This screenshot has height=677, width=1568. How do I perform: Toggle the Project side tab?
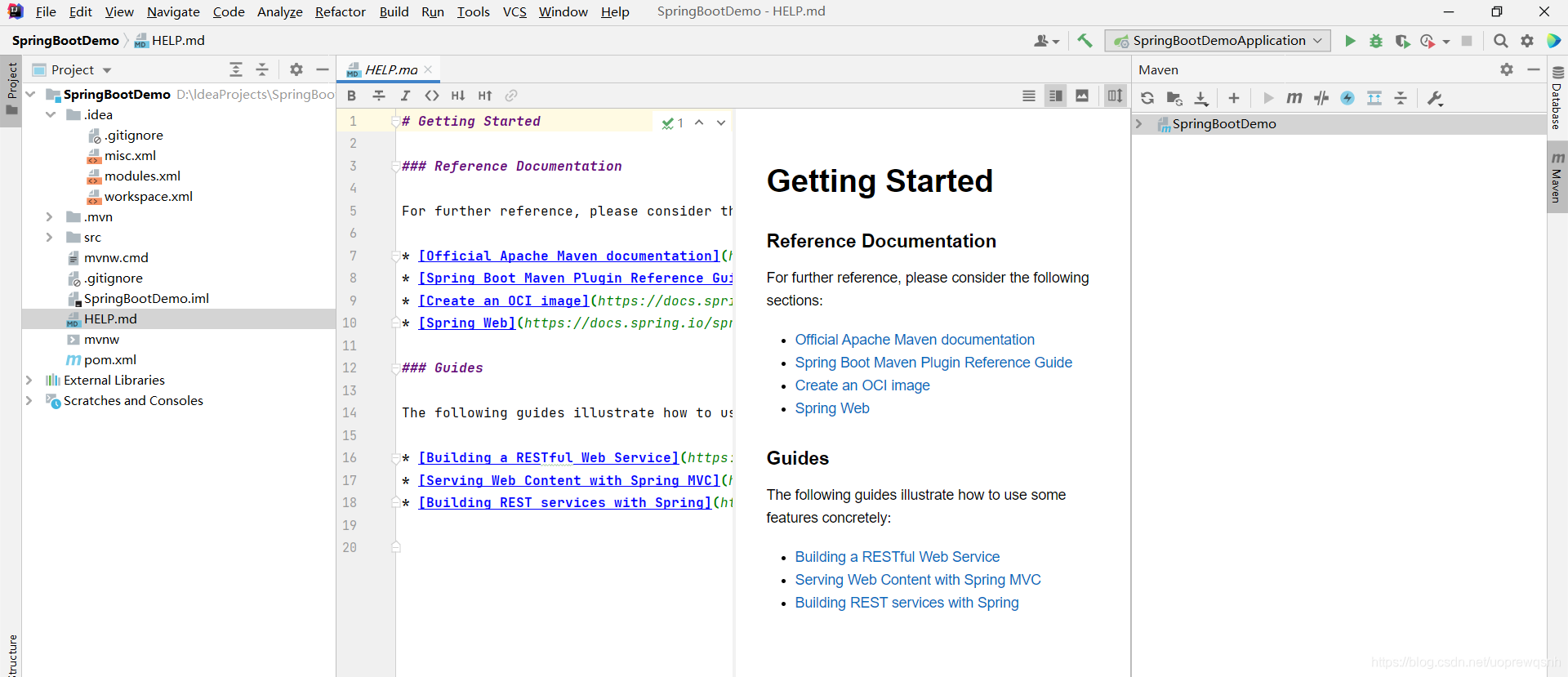pyautogui.click(x=11, y=91)
